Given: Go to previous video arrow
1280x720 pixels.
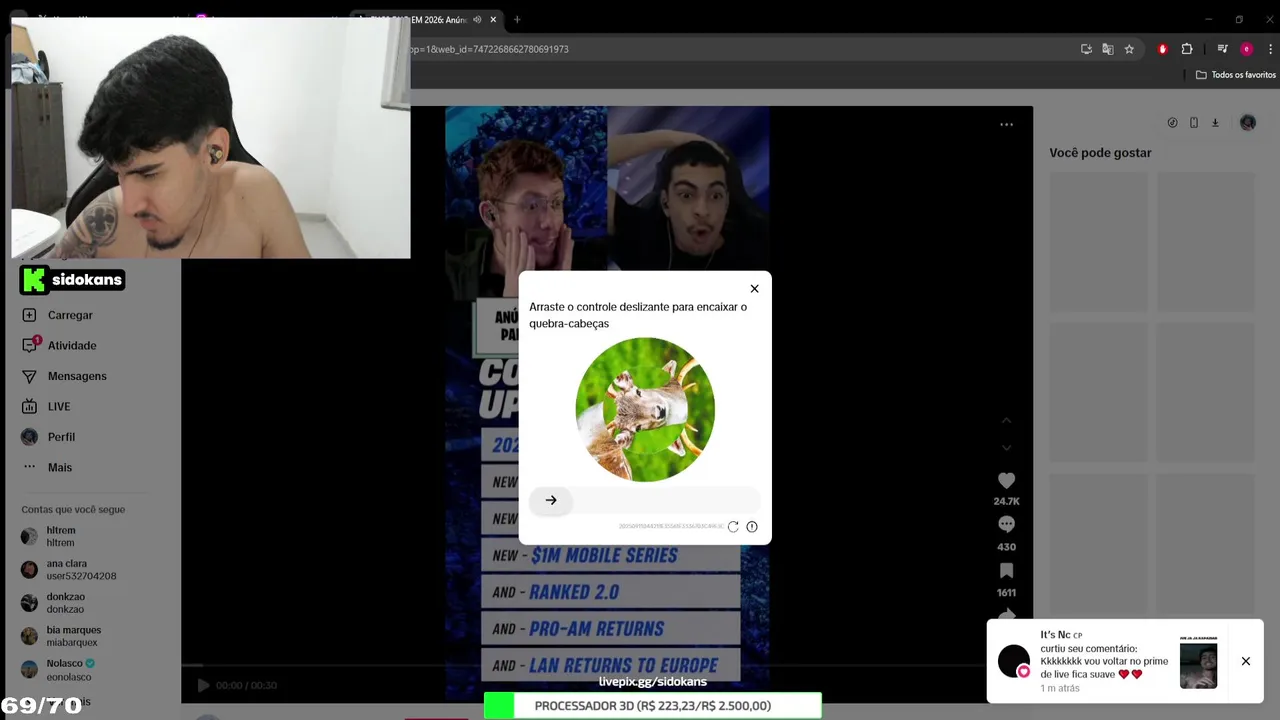Looking at the screenshot, I should 1006,420.
